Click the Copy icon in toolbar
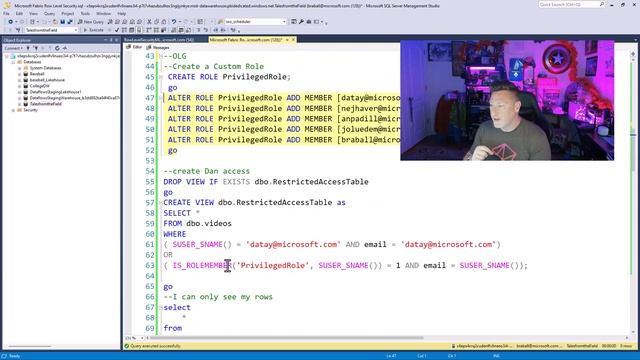 pos(157,22)
